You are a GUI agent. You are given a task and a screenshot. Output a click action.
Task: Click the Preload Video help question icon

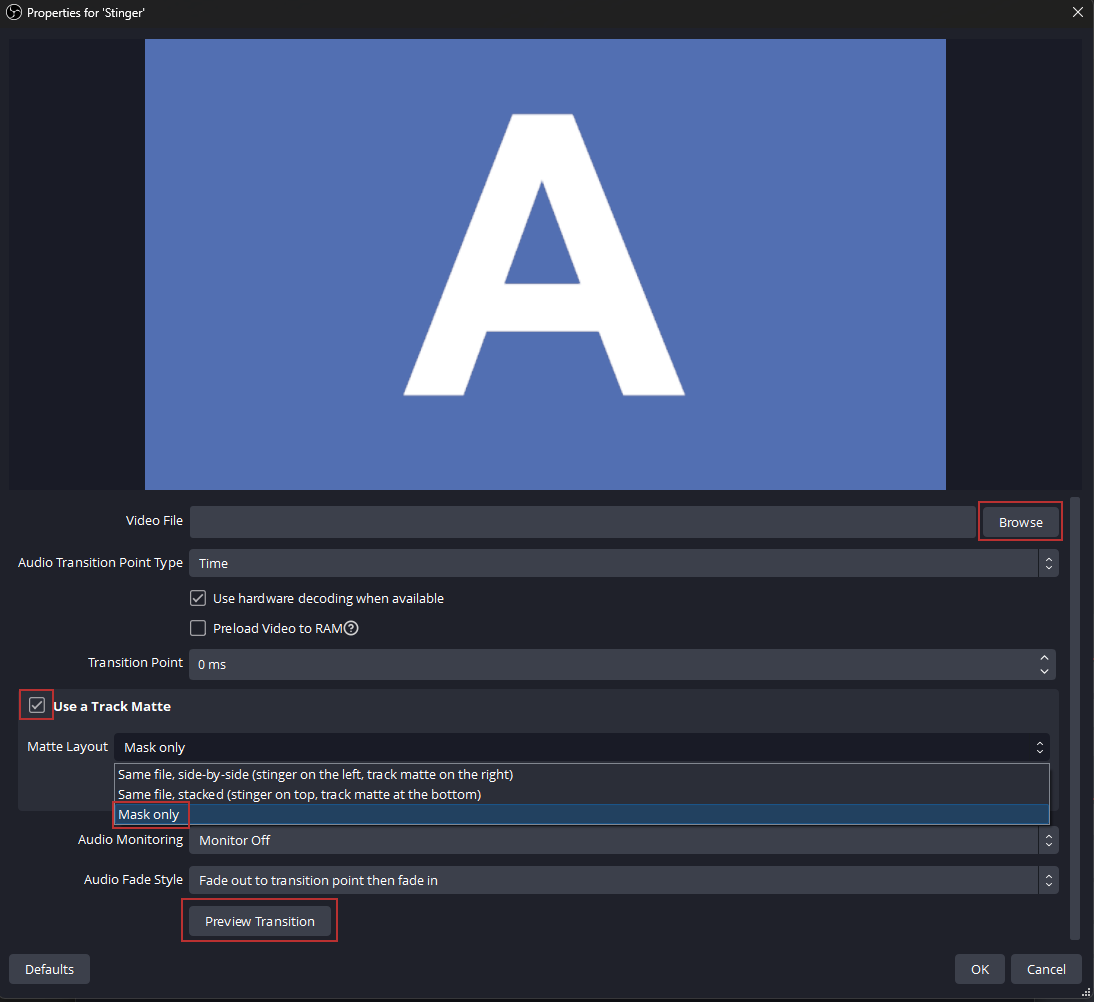pos(351,629)
